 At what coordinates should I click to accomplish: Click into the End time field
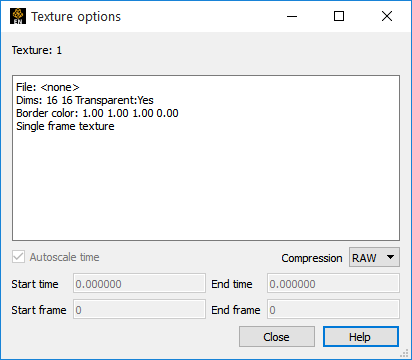[x=333, y=284]
